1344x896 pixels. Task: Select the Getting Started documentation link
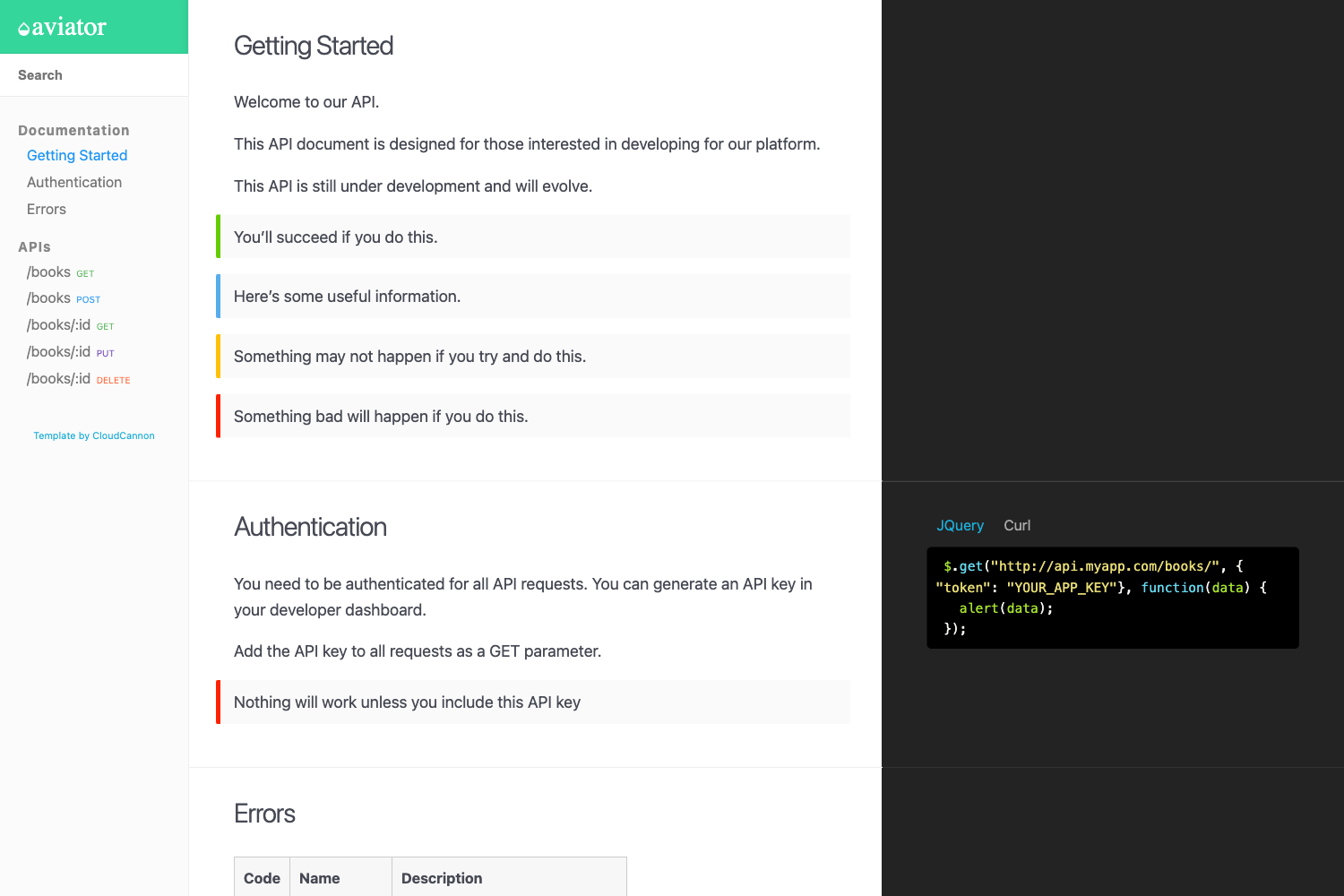pyautogui.click(x=77, y=155)
